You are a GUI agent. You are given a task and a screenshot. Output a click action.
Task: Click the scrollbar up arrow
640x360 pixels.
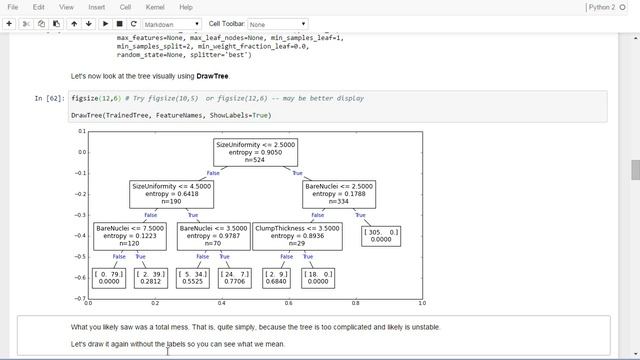pyautogui.click(x=636, y=38)
